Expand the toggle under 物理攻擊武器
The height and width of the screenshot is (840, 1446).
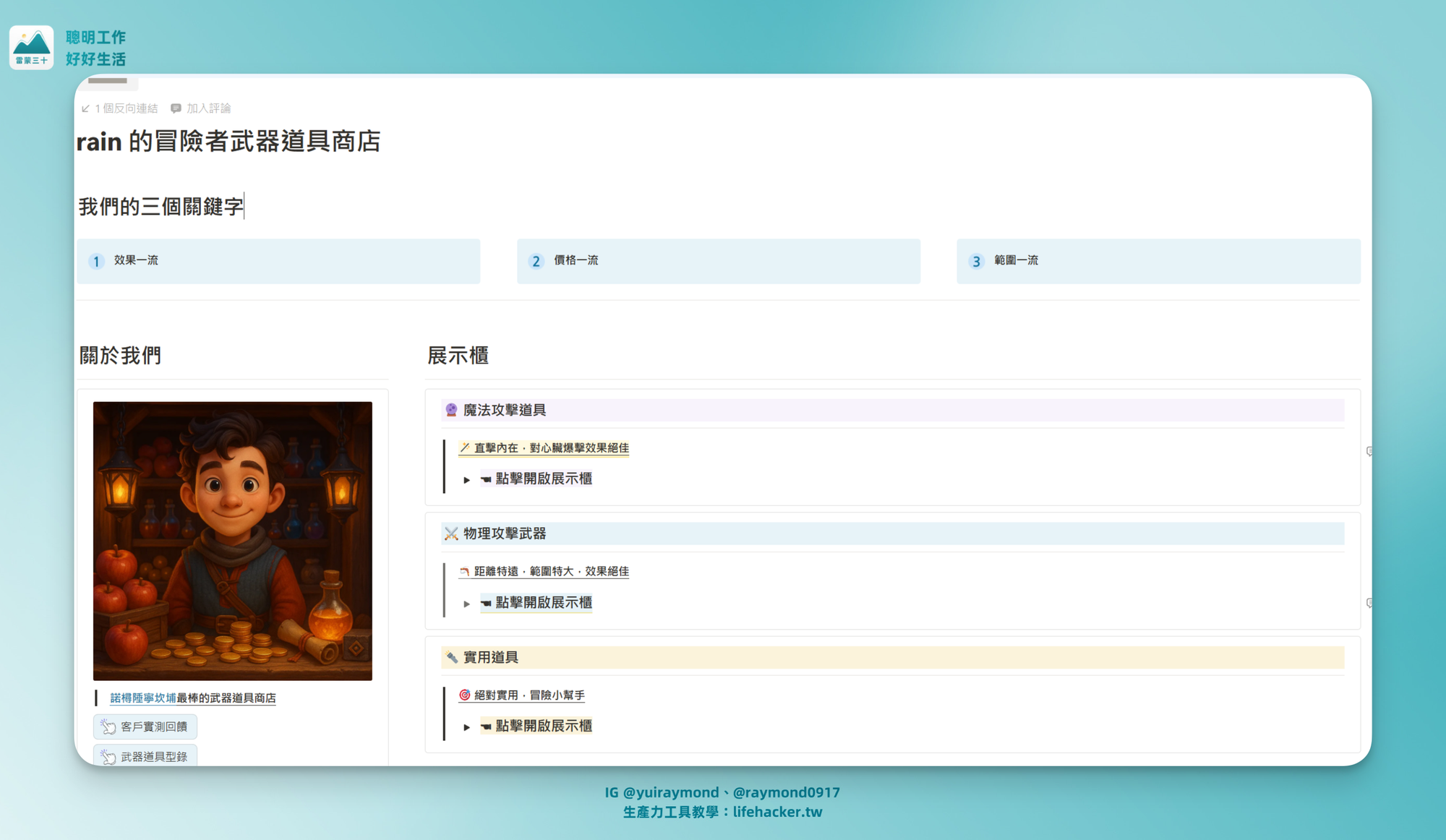pyautogui.click(x=467, y=603)
